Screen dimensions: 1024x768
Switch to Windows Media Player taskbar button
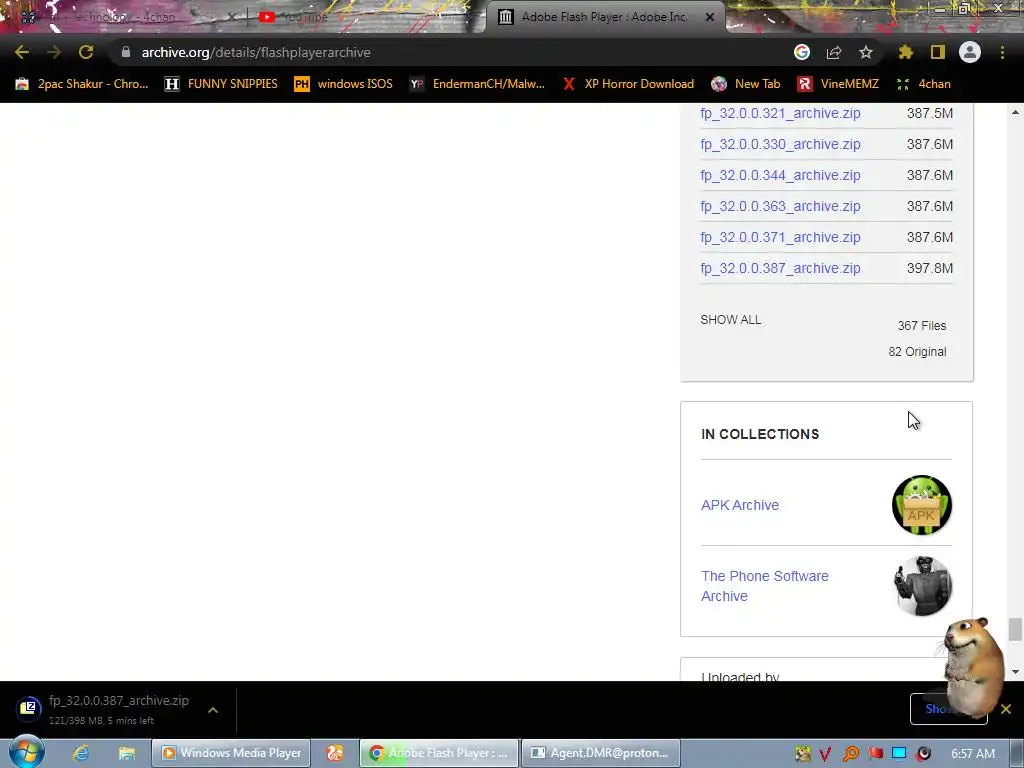click(x=231, y=753)
